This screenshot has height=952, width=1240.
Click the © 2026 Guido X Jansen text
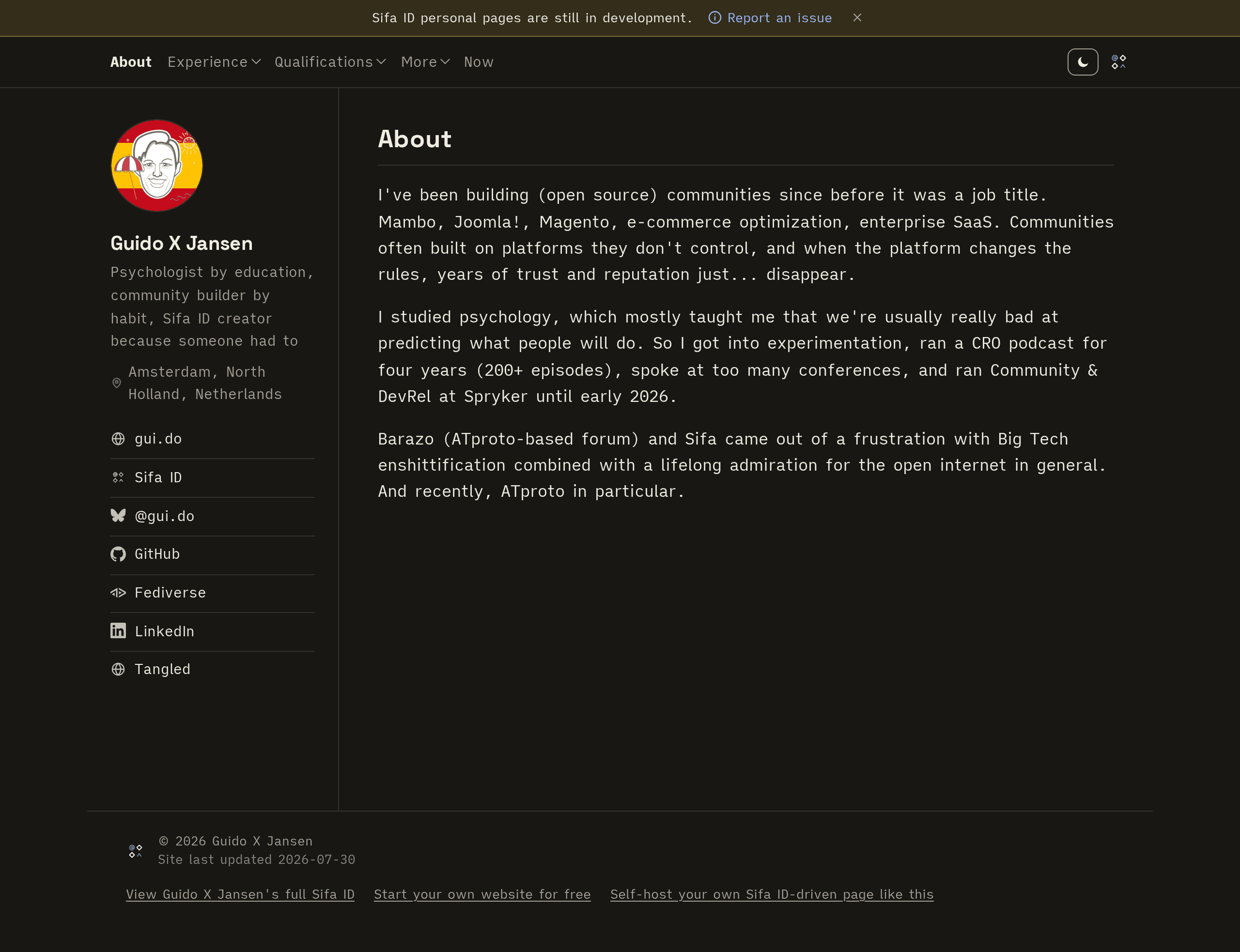[236, 841]
